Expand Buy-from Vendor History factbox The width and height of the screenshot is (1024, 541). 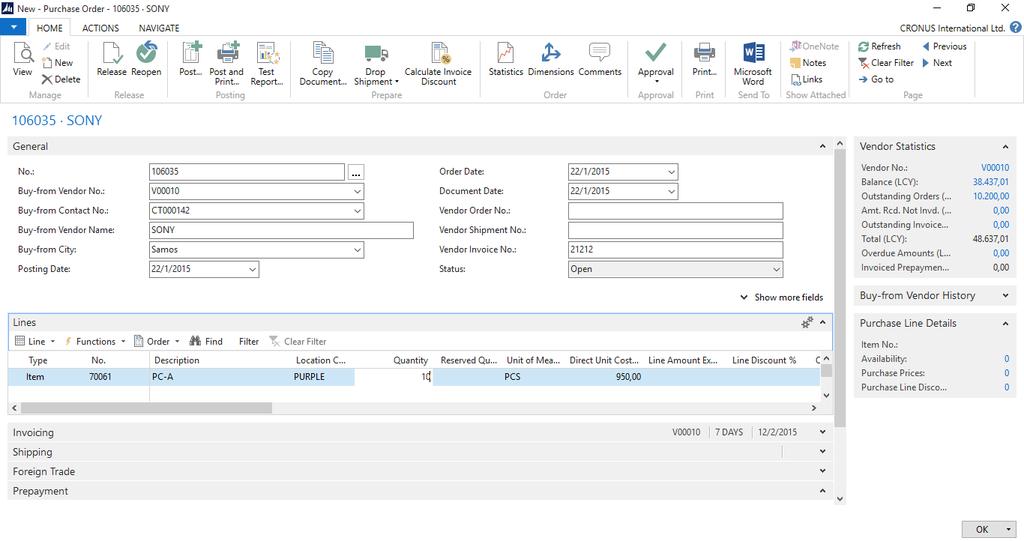click(x=1005, y=296)
